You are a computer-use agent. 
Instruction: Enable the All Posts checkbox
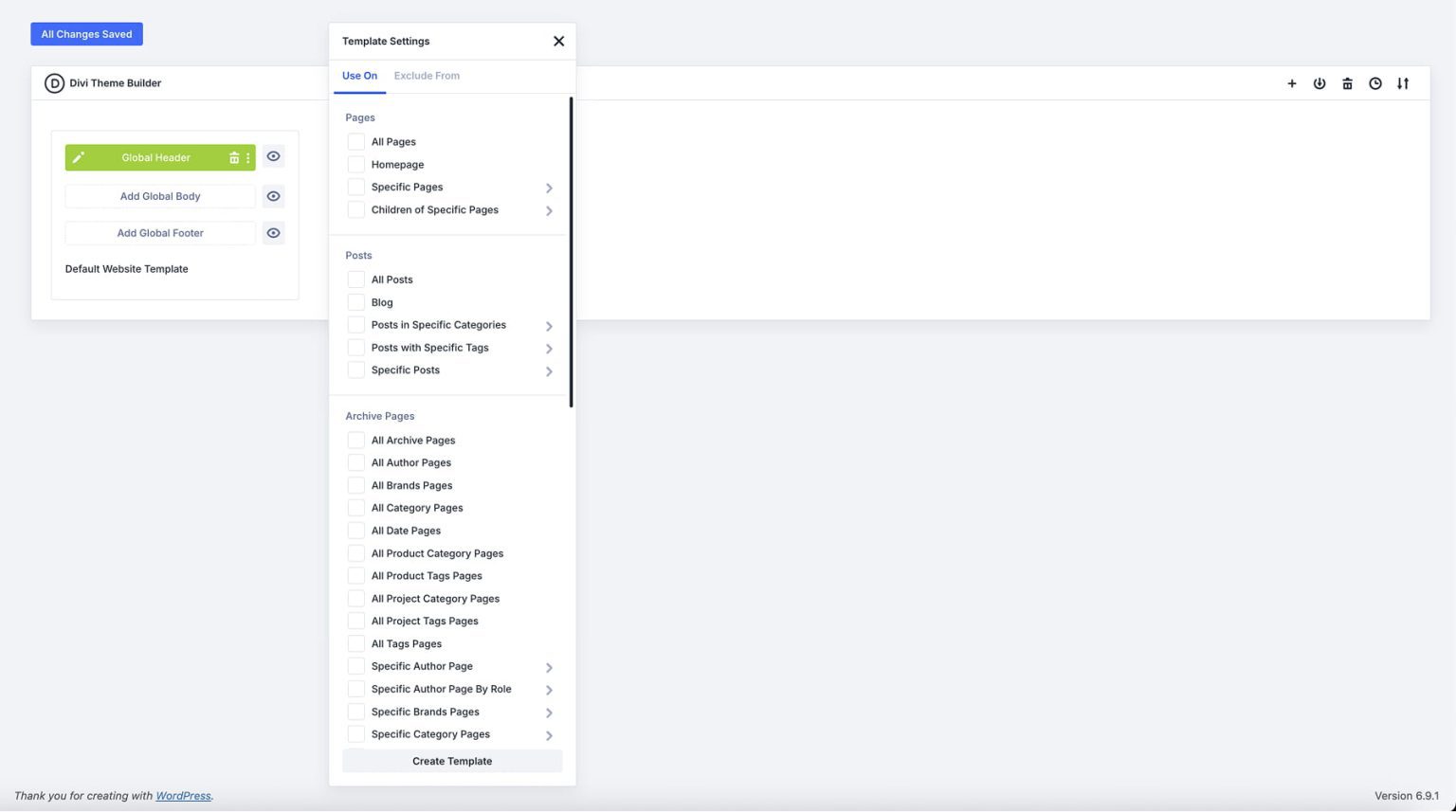pos(355,280)
